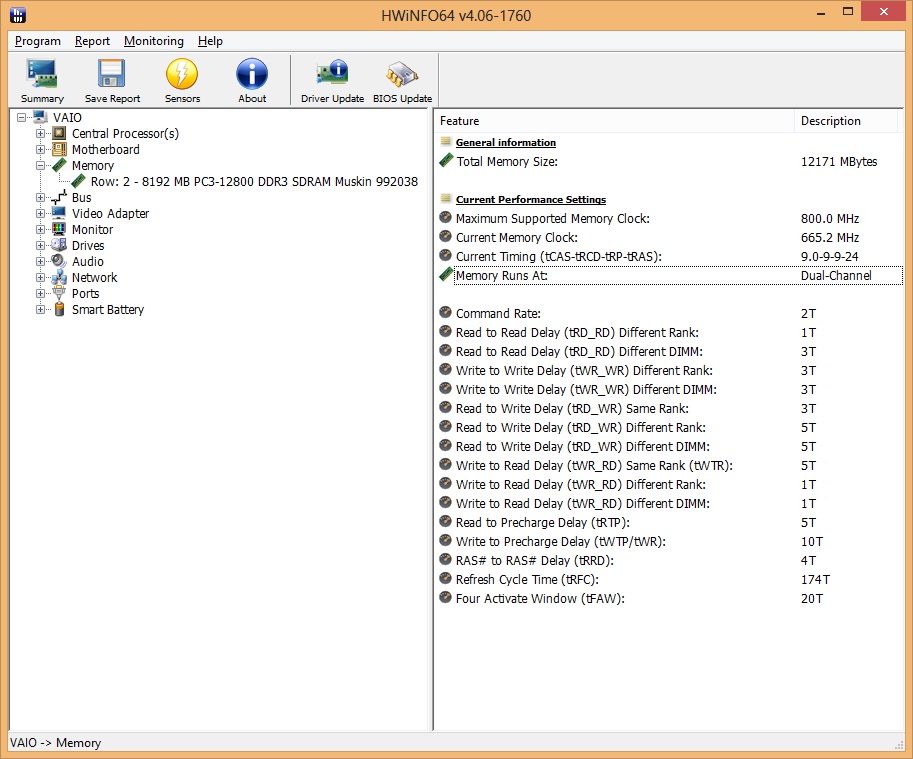Expand the Bus node
The image size is (913, 759).
(40, 197)
